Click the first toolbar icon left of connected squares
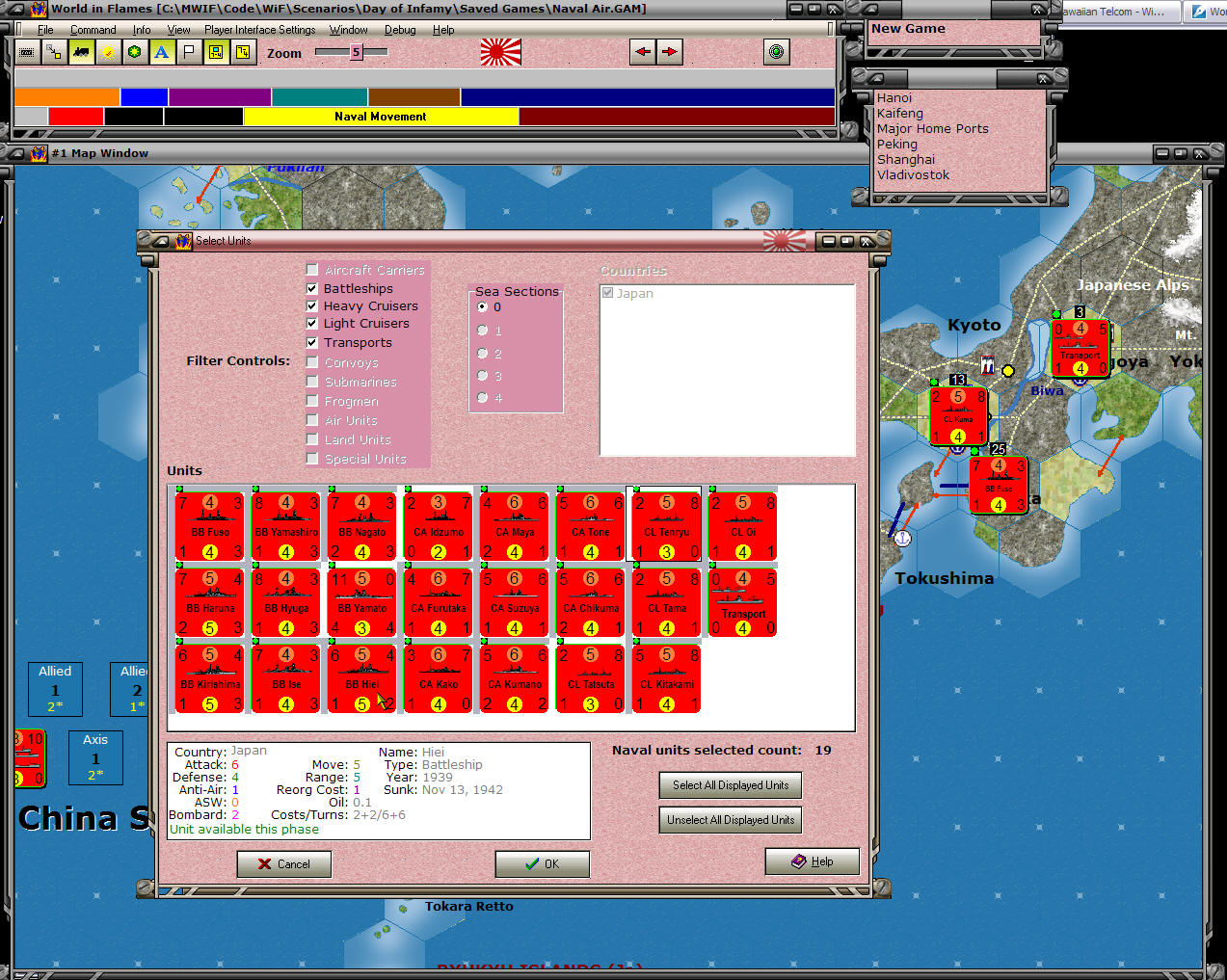 pyautogui.click(x=27, y=52)
